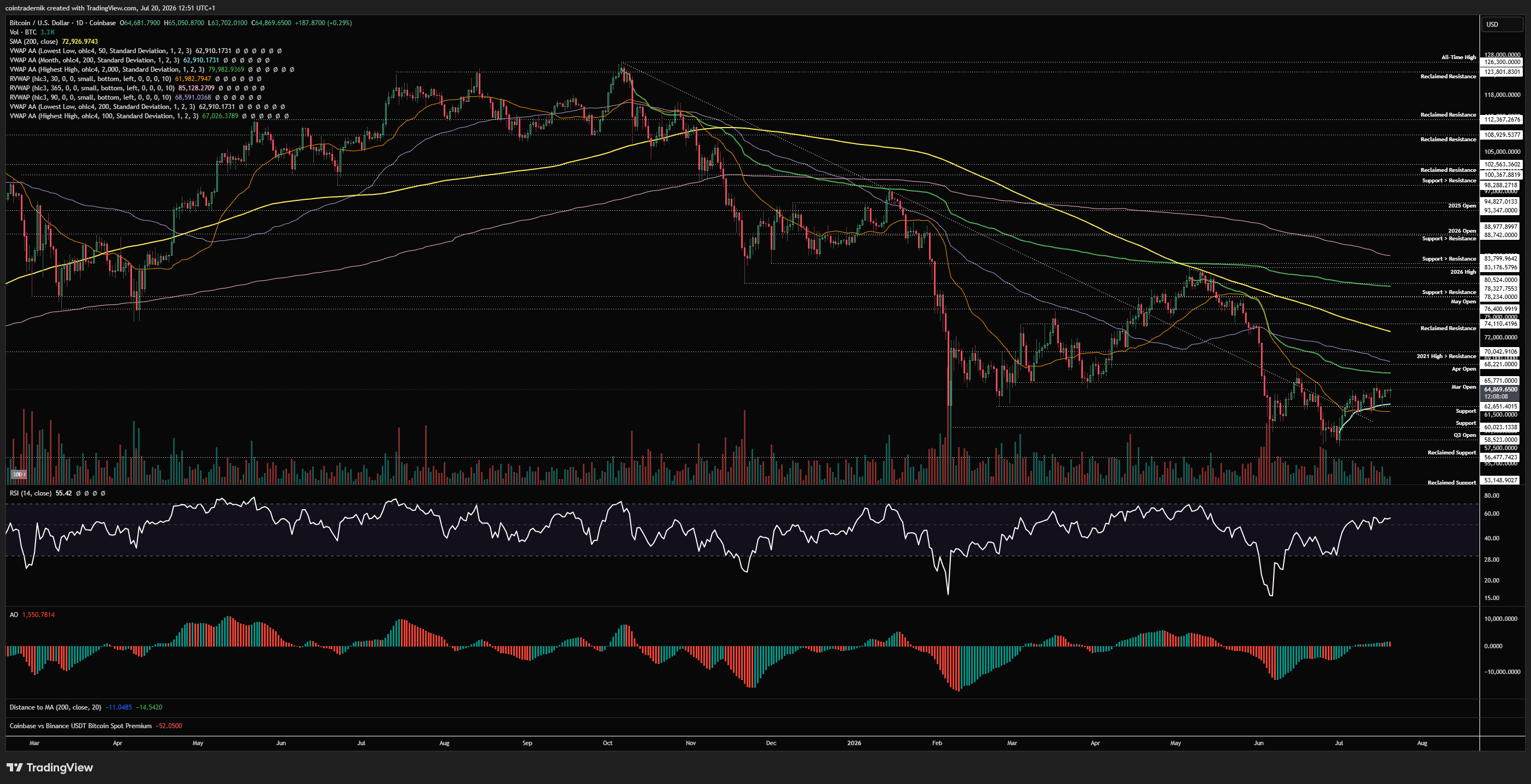Image resolution: width=1531 pixels, height=784 pixels.
Task: Click the TradingView logo
Action: coord(50,768)
